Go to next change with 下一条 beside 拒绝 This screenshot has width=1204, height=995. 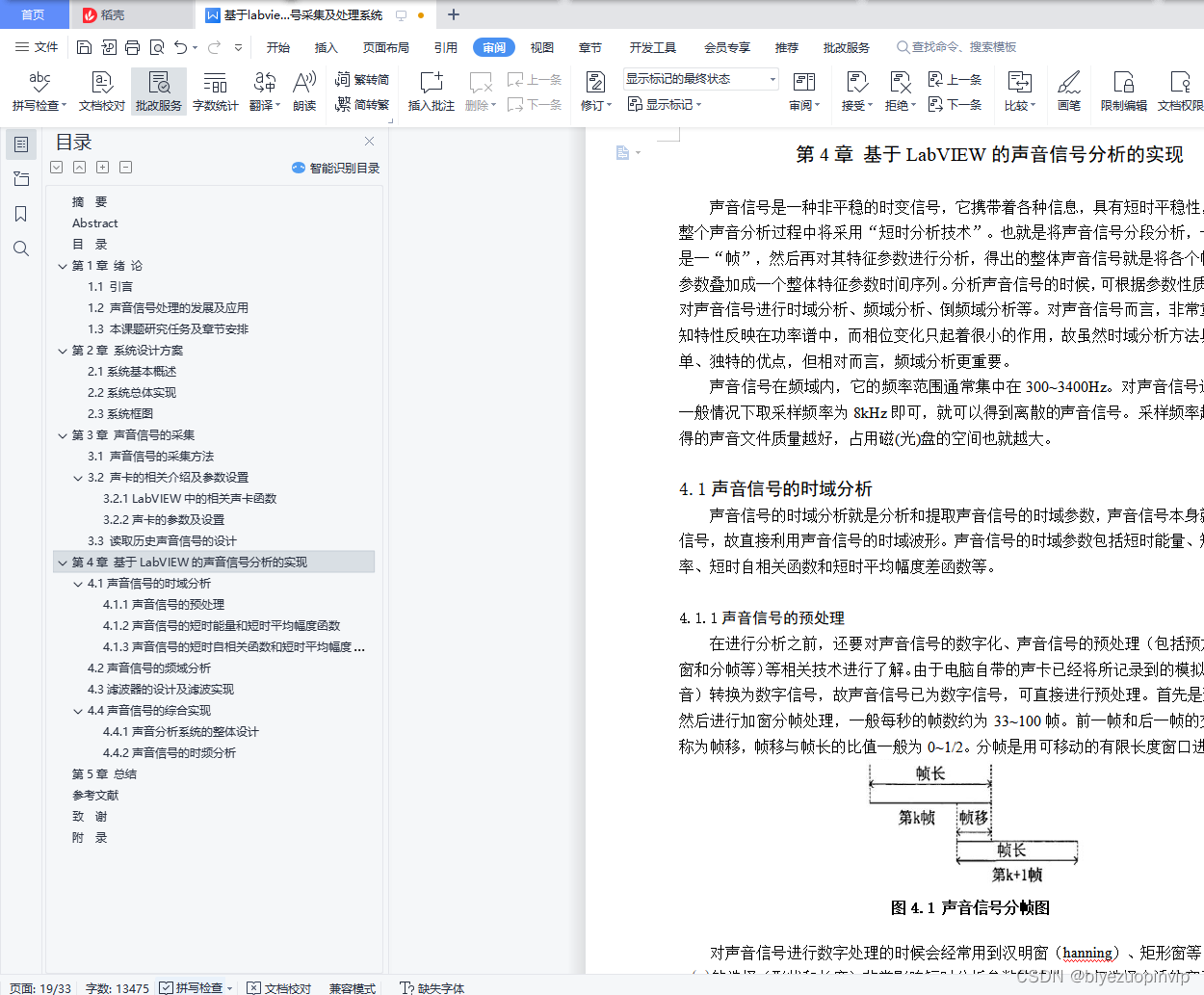(955, 104)
